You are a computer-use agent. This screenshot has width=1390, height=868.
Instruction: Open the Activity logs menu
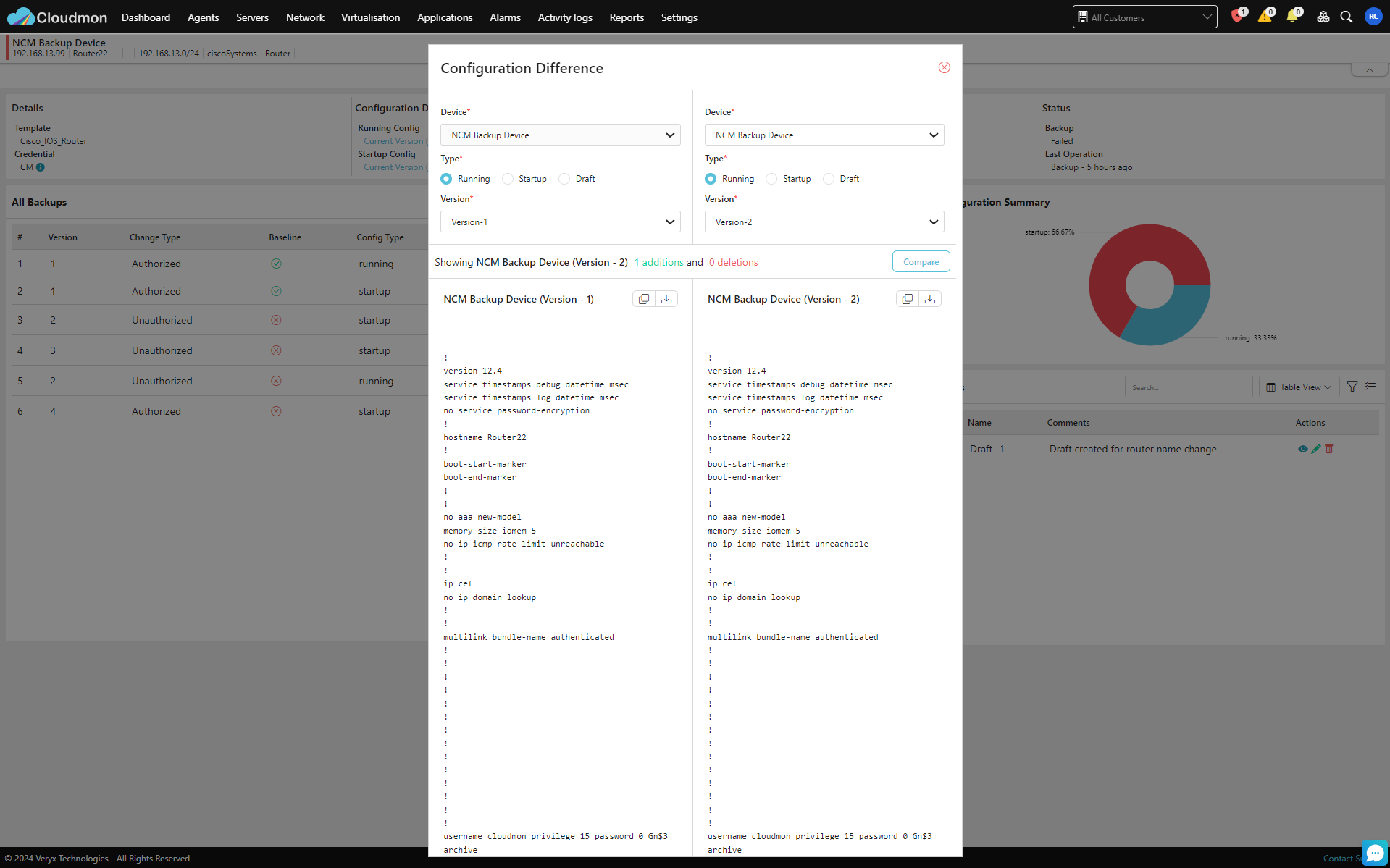tap(565, 17)
